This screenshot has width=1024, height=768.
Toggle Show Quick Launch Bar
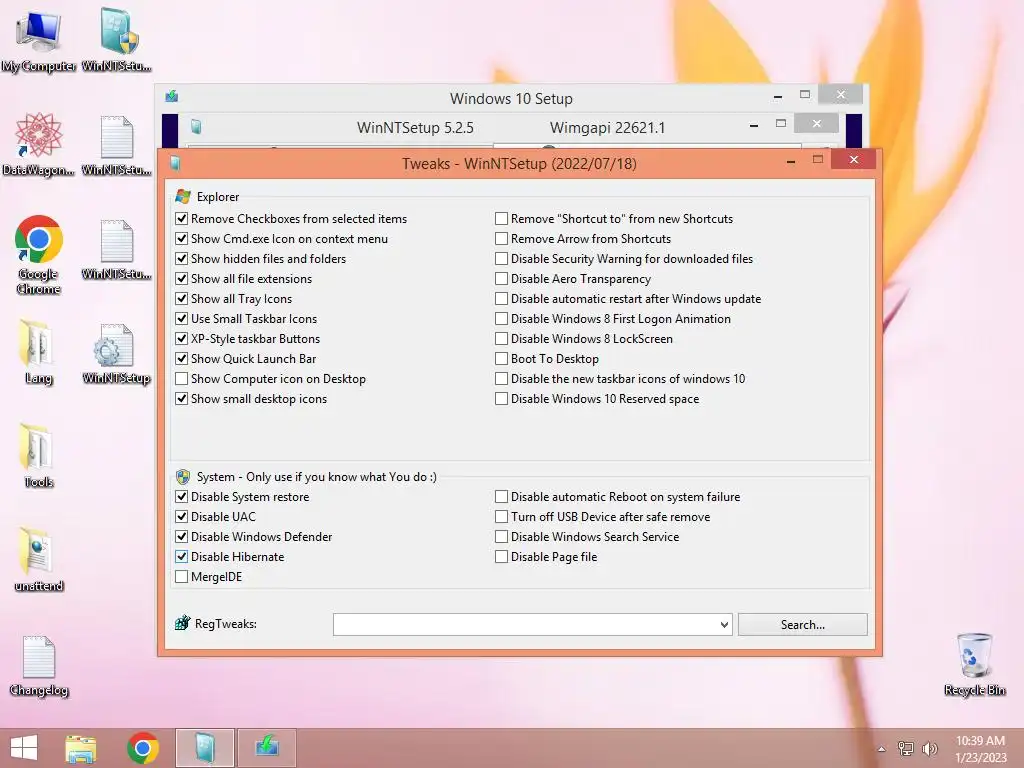pyautogui.click(x=182, y=359)
